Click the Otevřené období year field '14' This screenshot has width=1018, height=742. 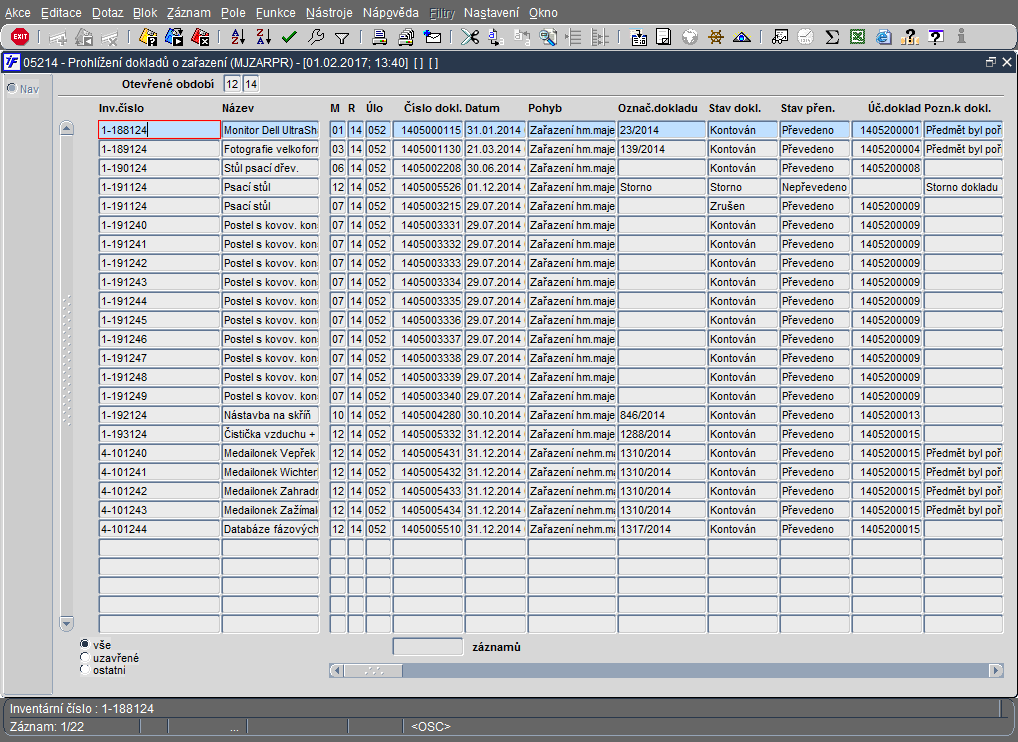click(251, 84)
